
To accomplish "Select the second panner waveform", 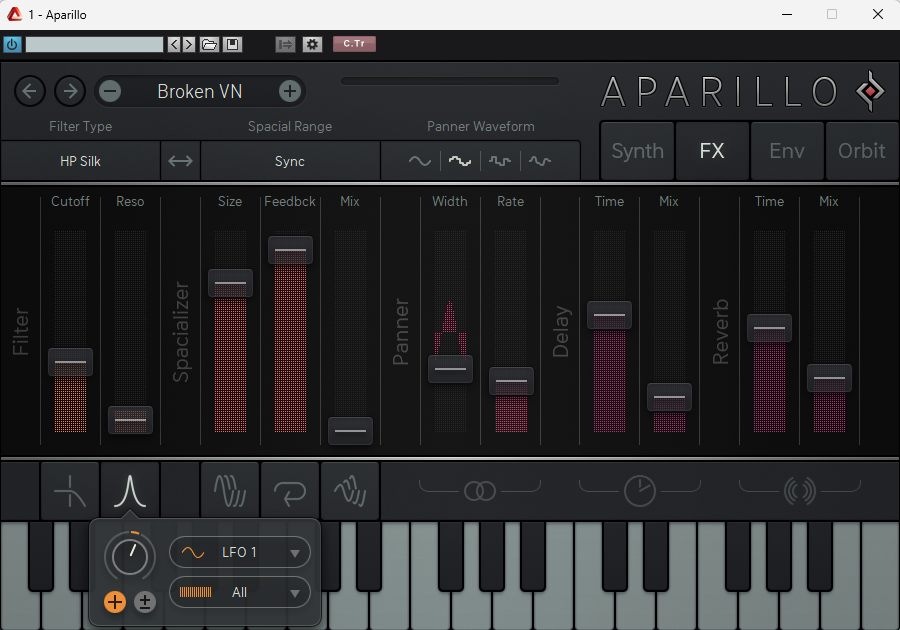I will [460, 161].
